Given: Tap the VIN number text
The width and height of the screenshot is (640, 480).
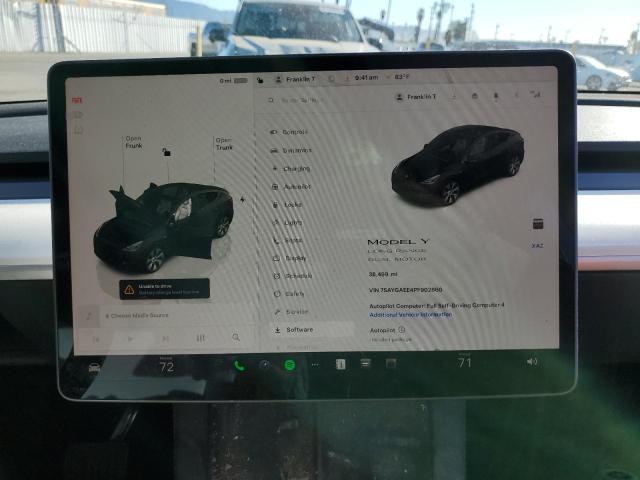Looking at the screenshot, I should click(x=405, y=290).
